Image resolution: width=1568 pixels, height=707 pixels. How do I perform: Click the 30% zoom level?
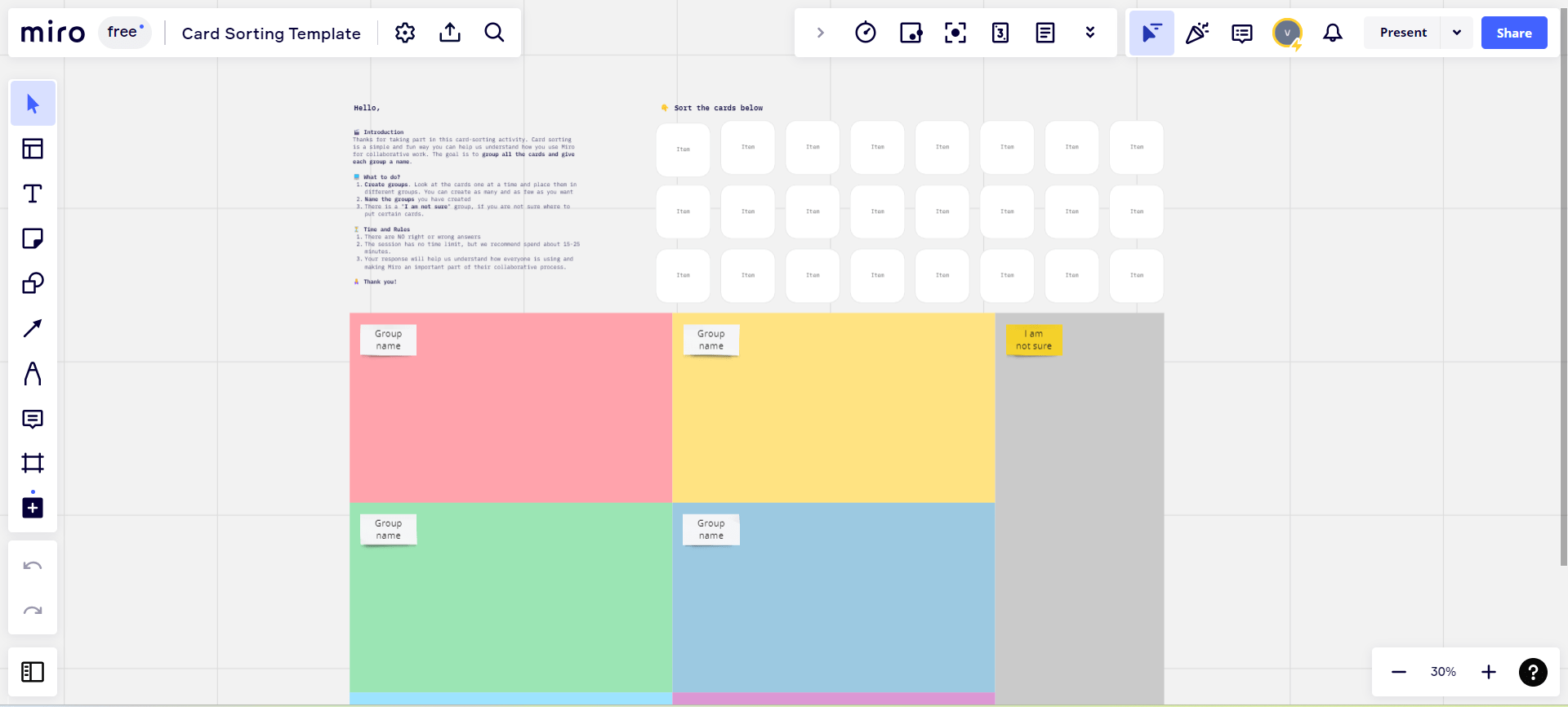point(1443,672)
